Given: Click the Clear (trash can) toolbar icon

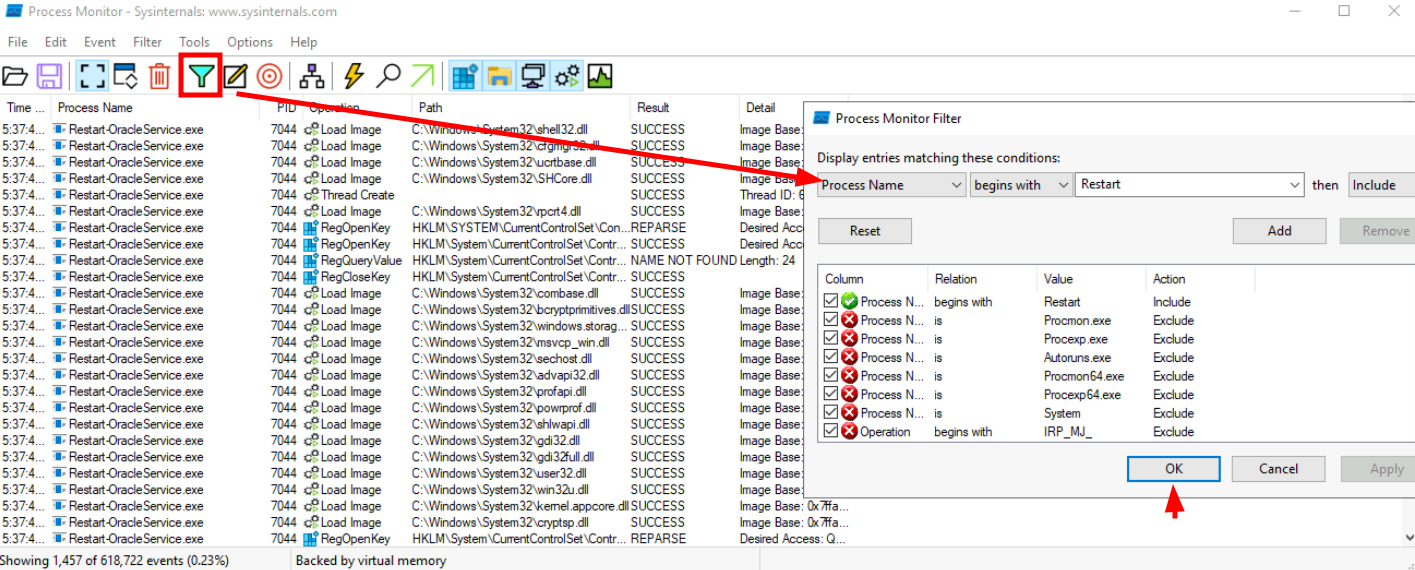Looking at the screenshot, I should point(159,76).
